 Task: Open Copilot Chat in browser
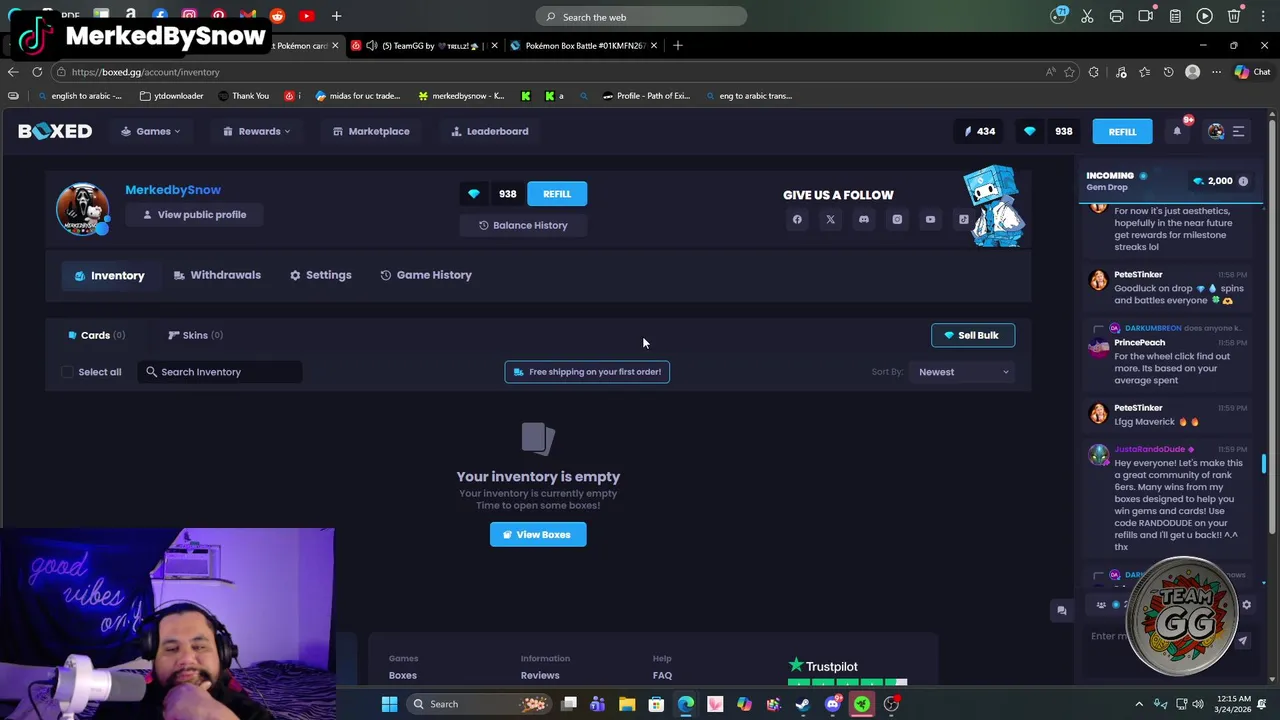(1252, 72)
